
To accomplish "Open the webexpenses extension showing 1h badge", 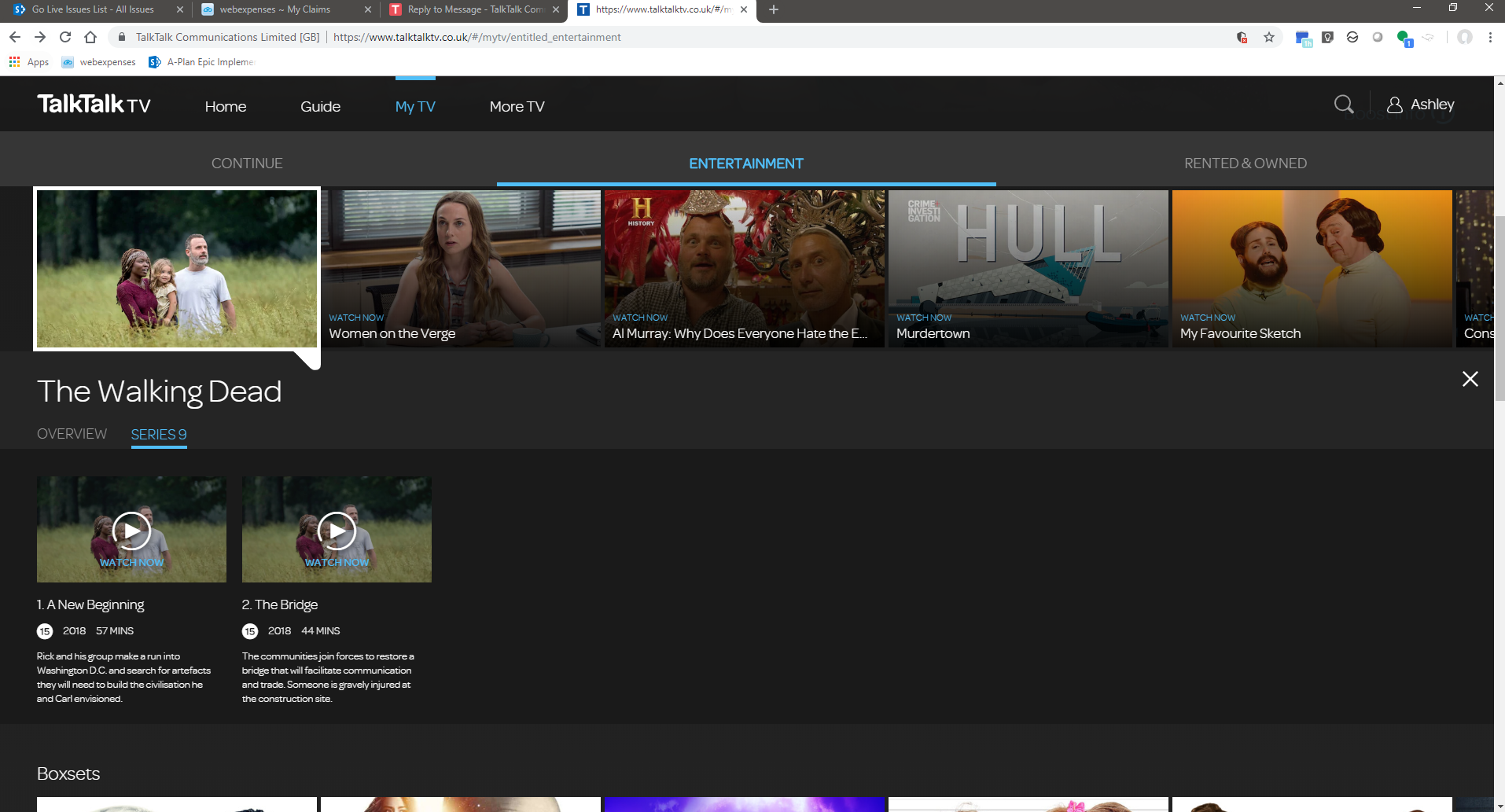I will tap(1303, 37).
